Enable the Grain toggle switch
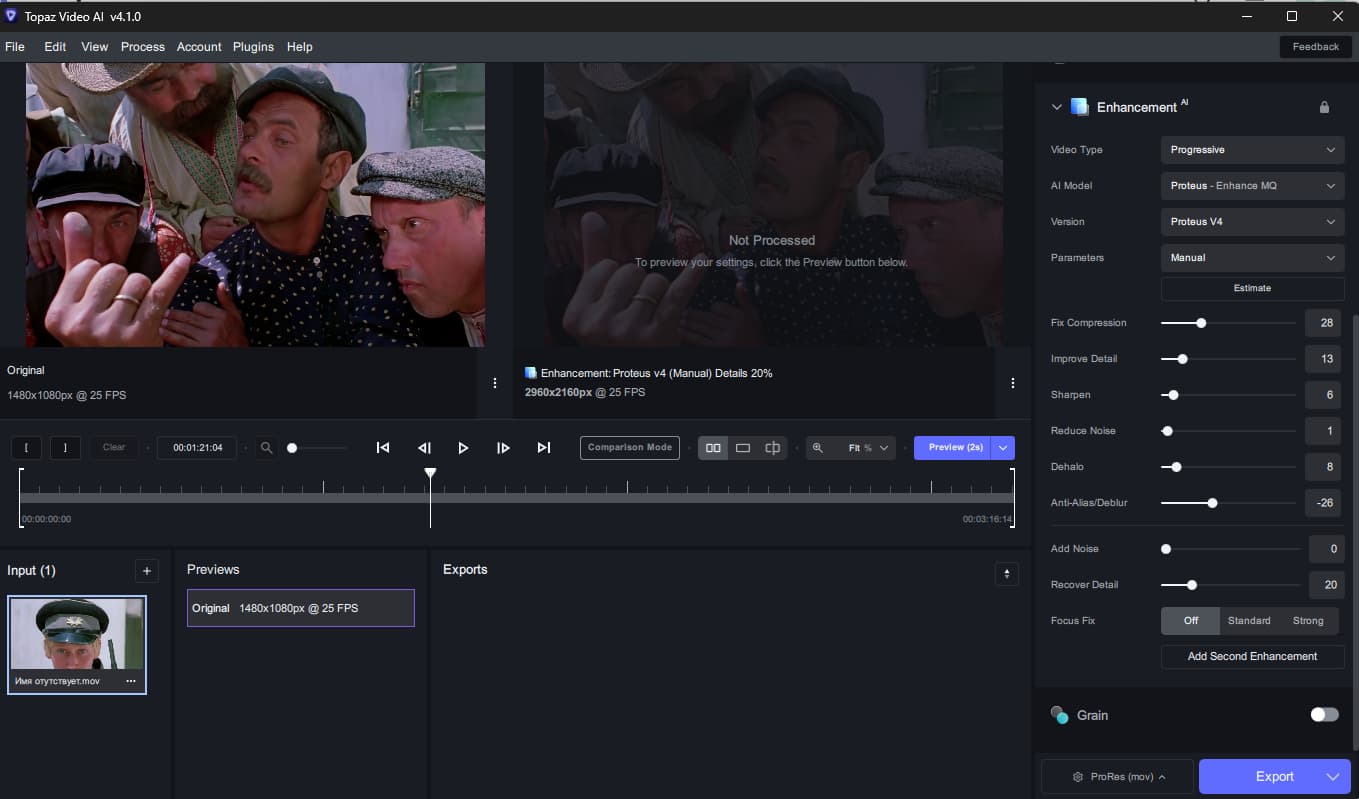This screenshot has width=1359, height=799. (1324, 715)
